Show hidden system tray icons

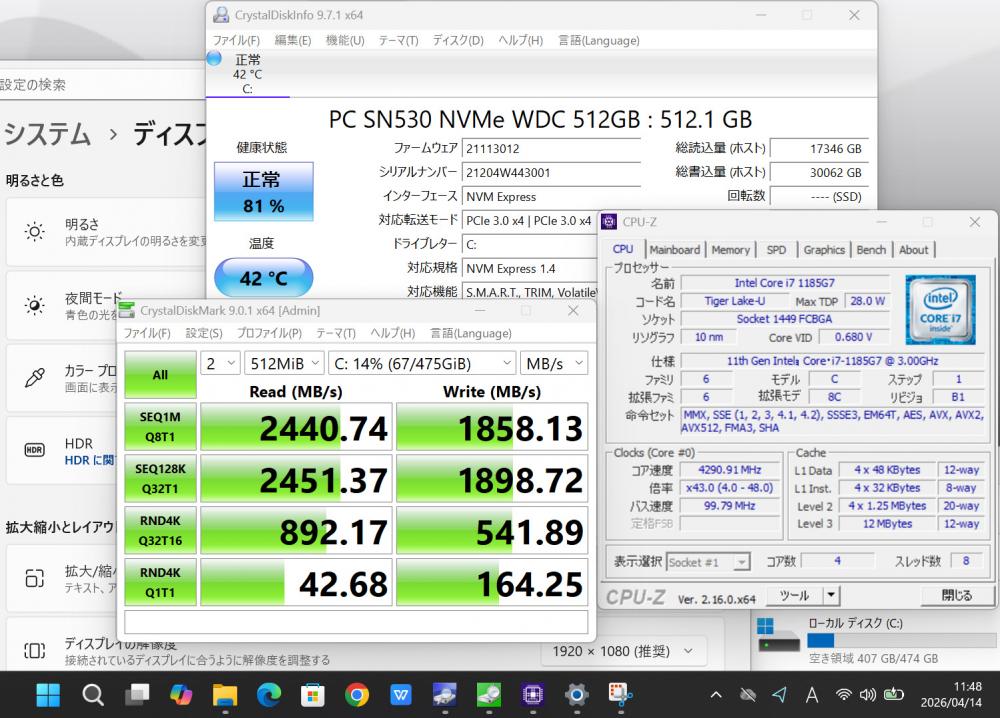pyautogui.click(x=716, y=694)
